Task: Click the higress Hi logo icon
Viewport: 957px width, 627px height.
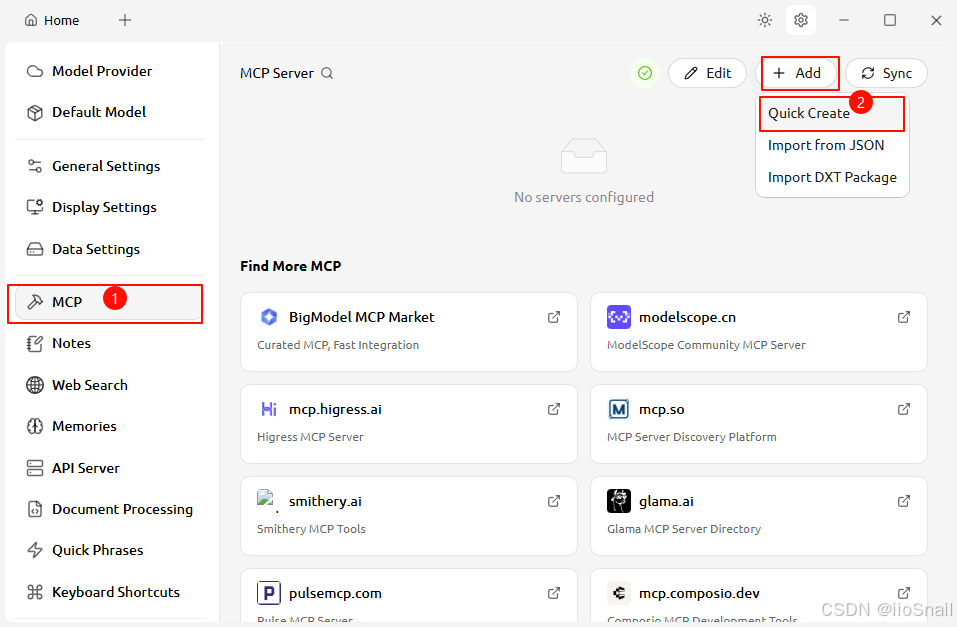Action: (x=269, y=409)
